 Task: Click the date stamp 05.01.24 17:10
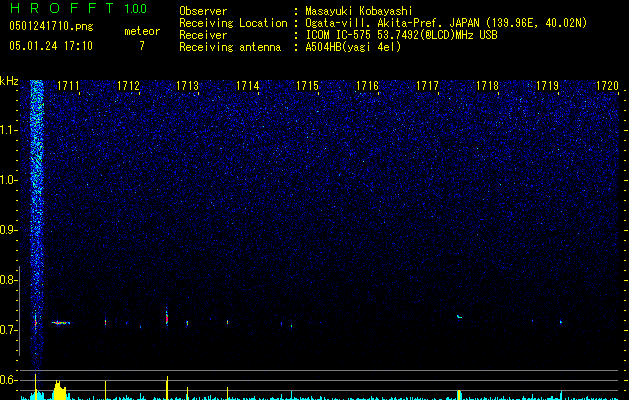[51, 45]
